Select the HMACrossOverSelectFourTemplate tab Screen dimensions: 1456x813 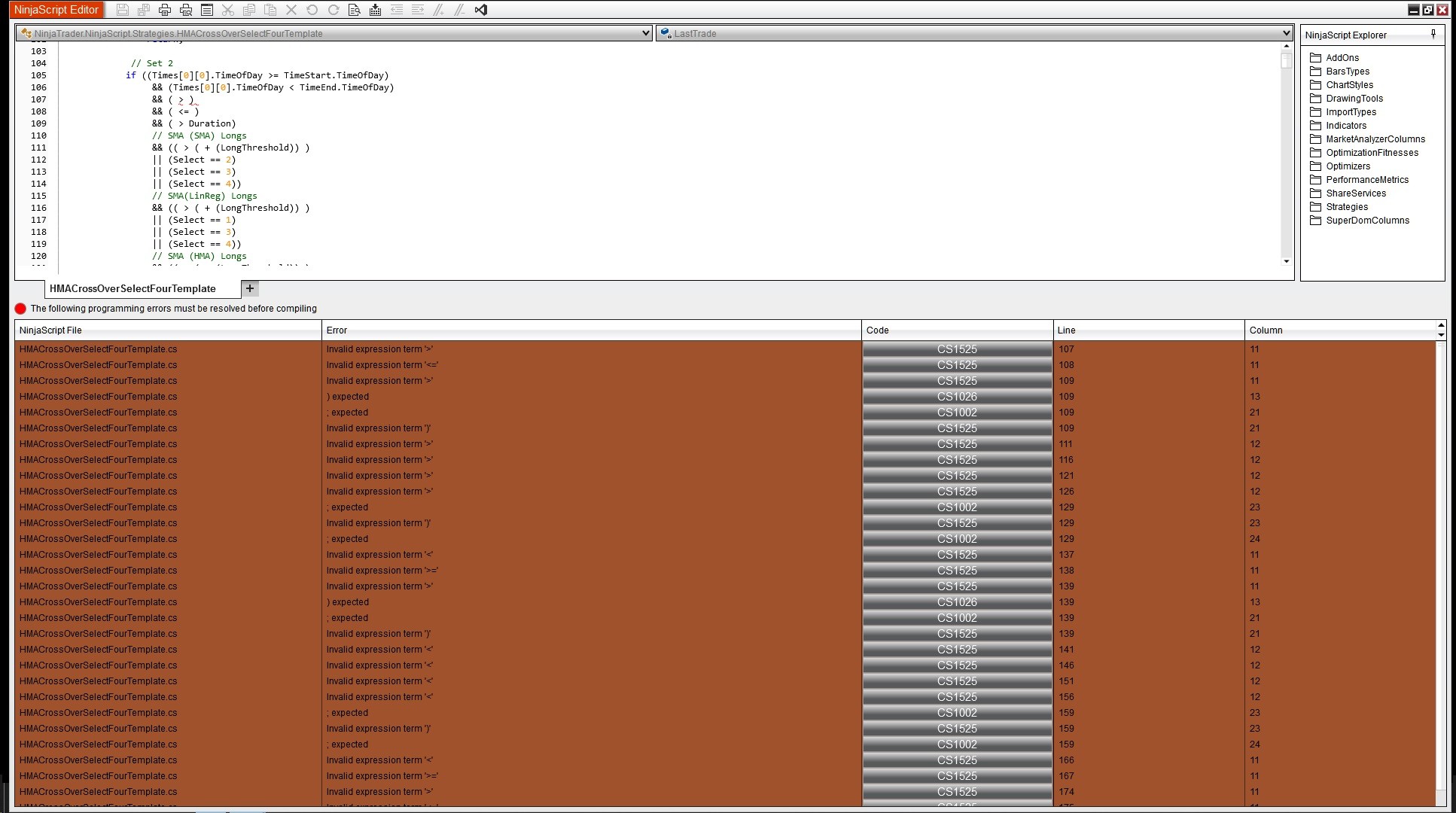coord(133,288)
